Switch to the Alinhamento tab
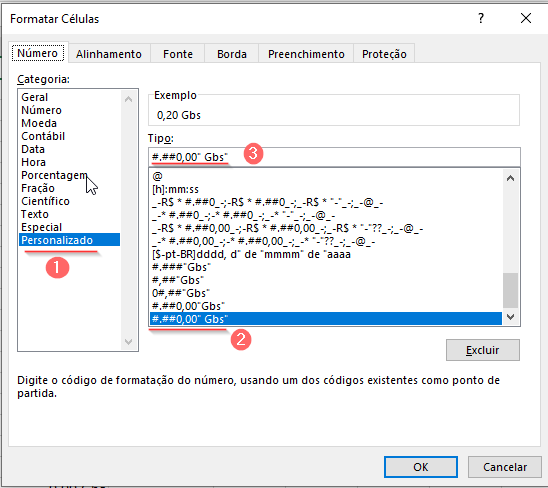Screen dimensions: 548x488 pos(109,54)
